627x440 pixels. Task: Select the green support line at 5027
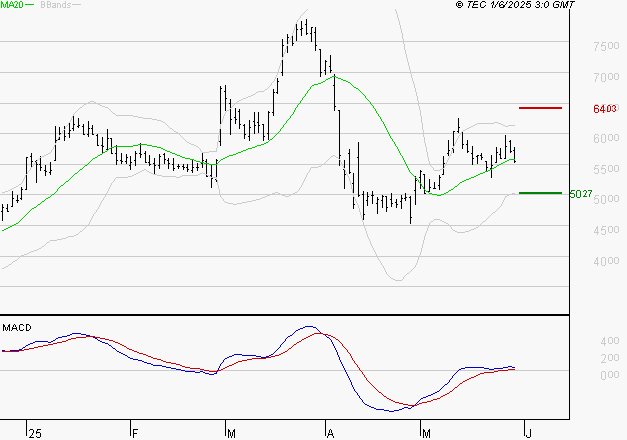(540, 193)
